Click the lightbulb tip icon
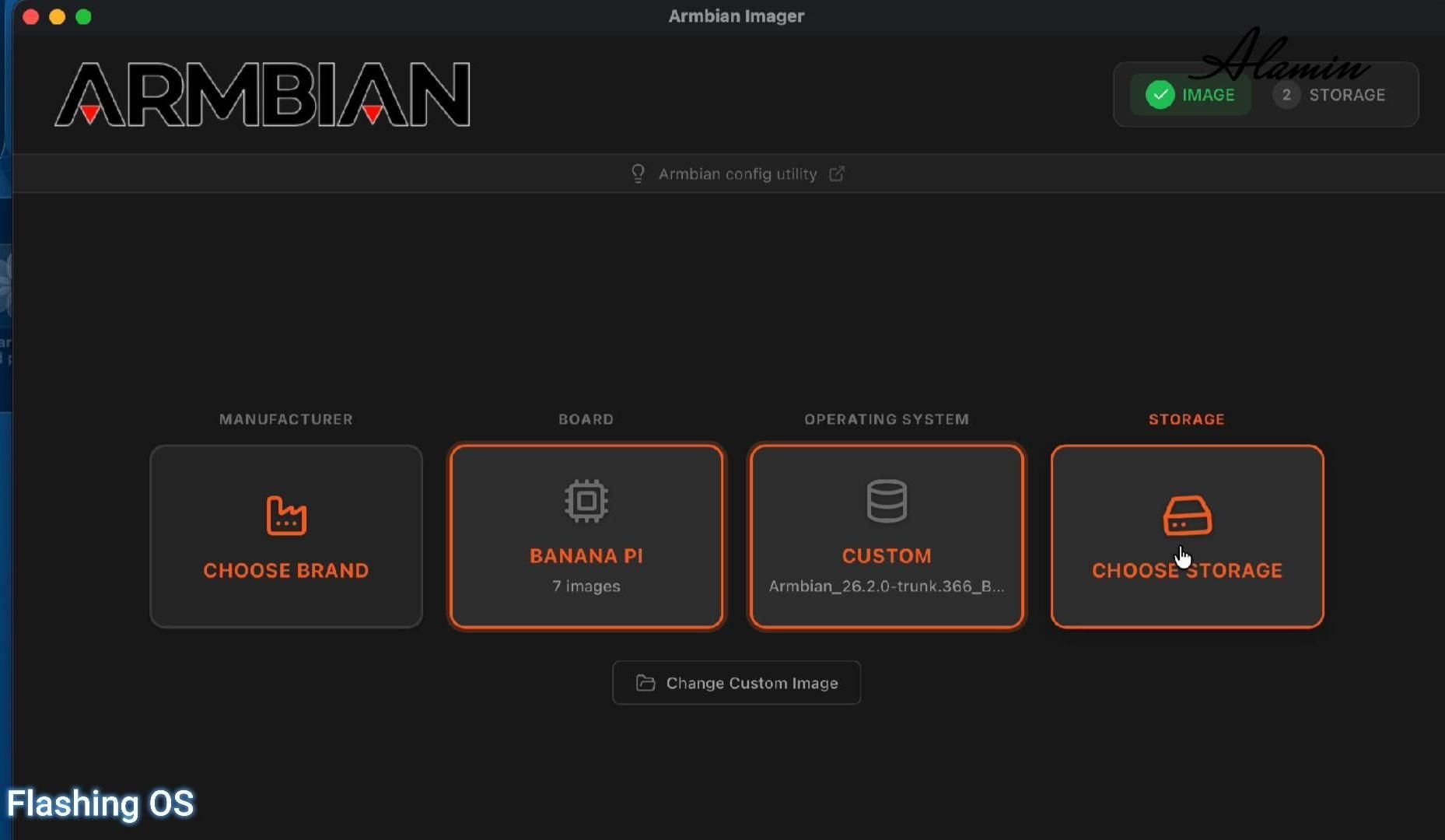 pyautogui.click(x=638, y=173)
